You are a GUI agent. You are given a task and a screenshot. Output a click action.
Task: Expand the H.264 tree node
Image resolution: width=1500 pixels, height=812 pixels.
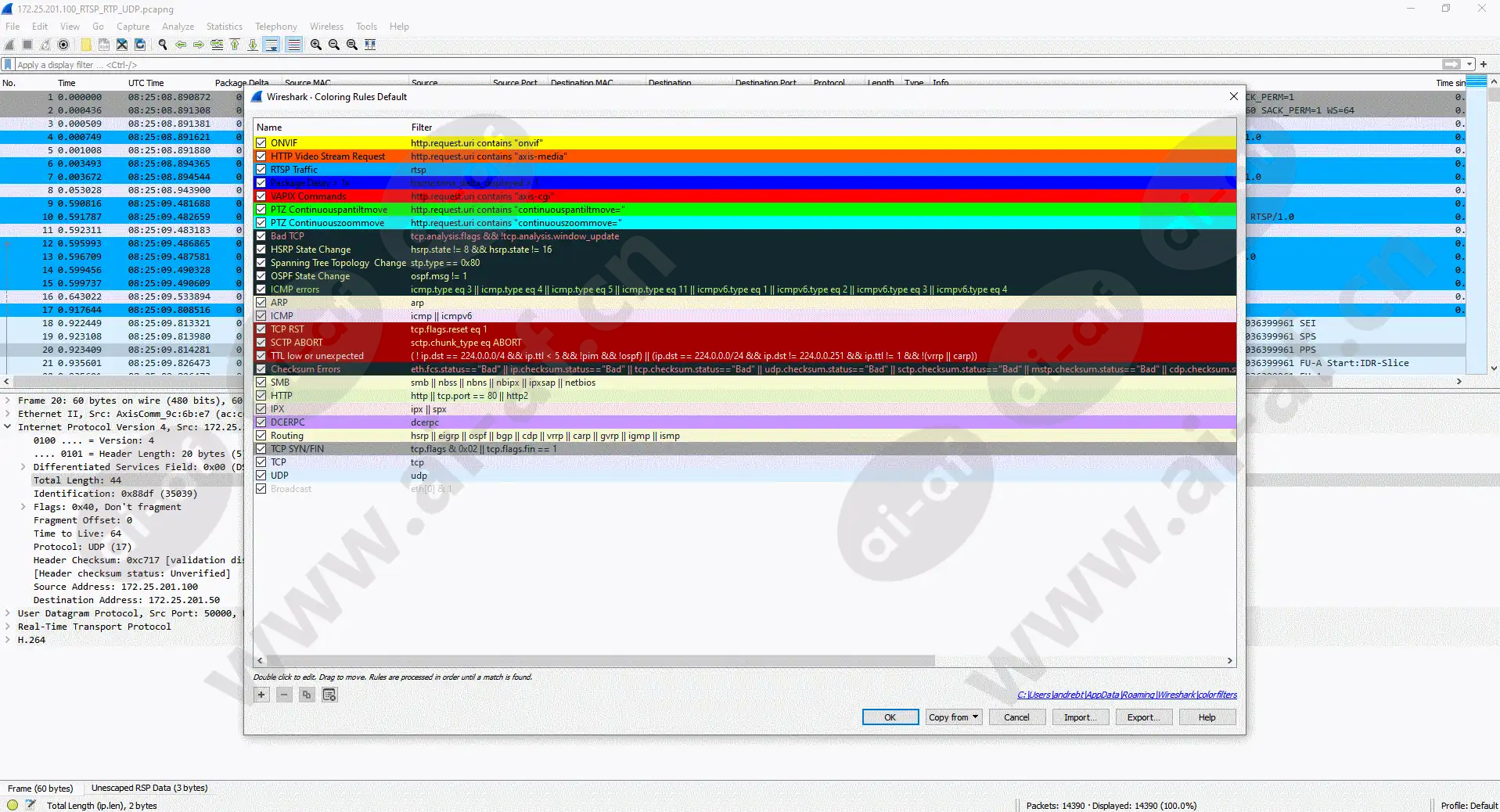click(8, 640)
